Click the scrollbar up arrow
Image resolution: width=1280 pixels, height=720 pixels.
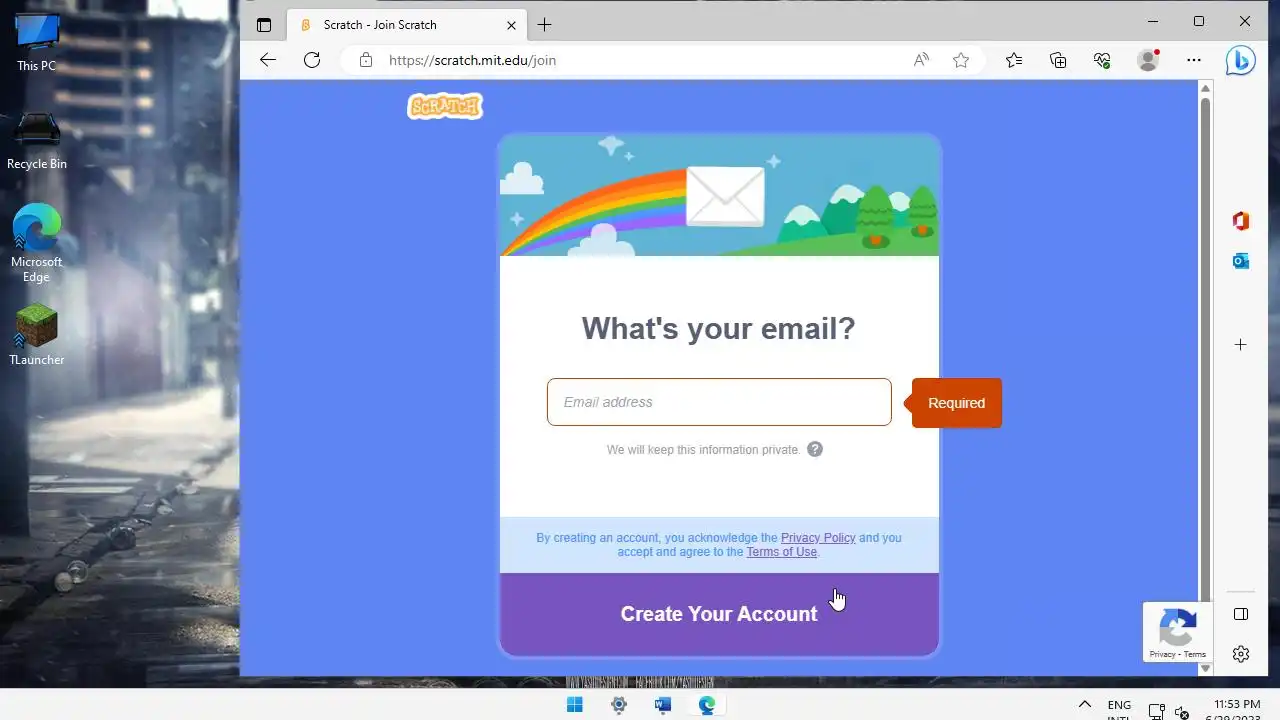(x=1205, y=88)
